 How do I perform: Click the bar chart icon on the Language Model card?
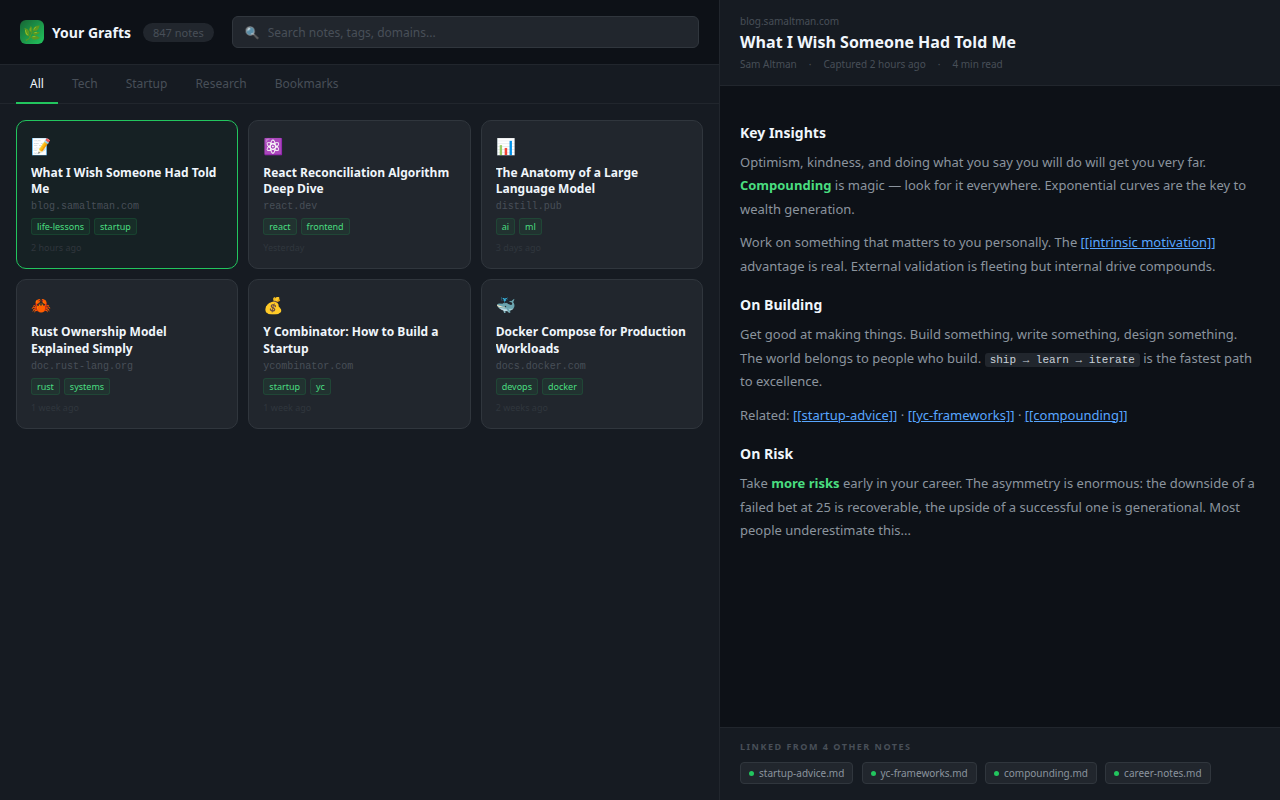pyautogui.click(x=505, y=146)
